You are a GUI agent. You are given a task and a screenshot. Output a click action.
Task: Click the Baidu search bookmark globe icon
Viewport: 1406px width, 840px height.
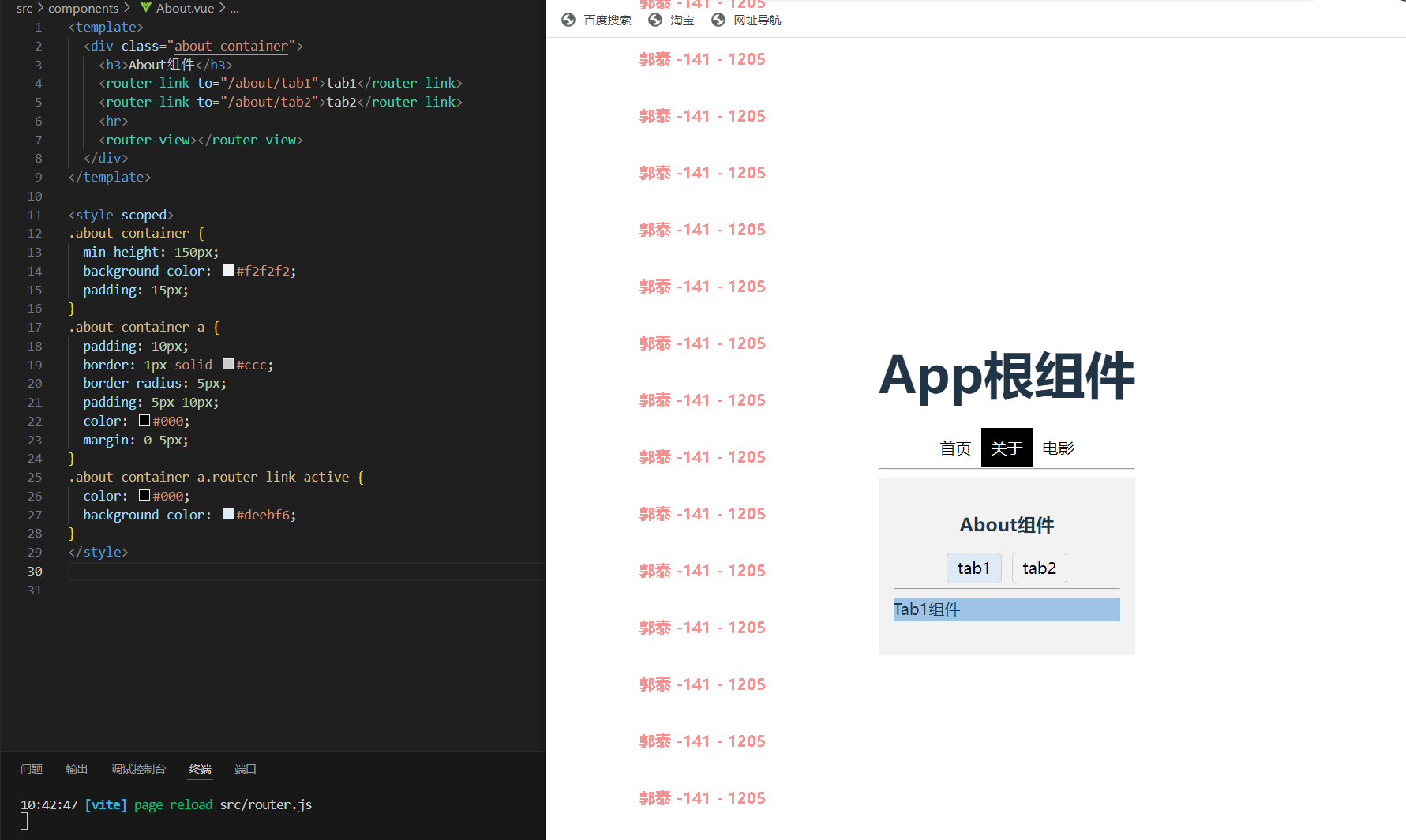click(568, 20)
